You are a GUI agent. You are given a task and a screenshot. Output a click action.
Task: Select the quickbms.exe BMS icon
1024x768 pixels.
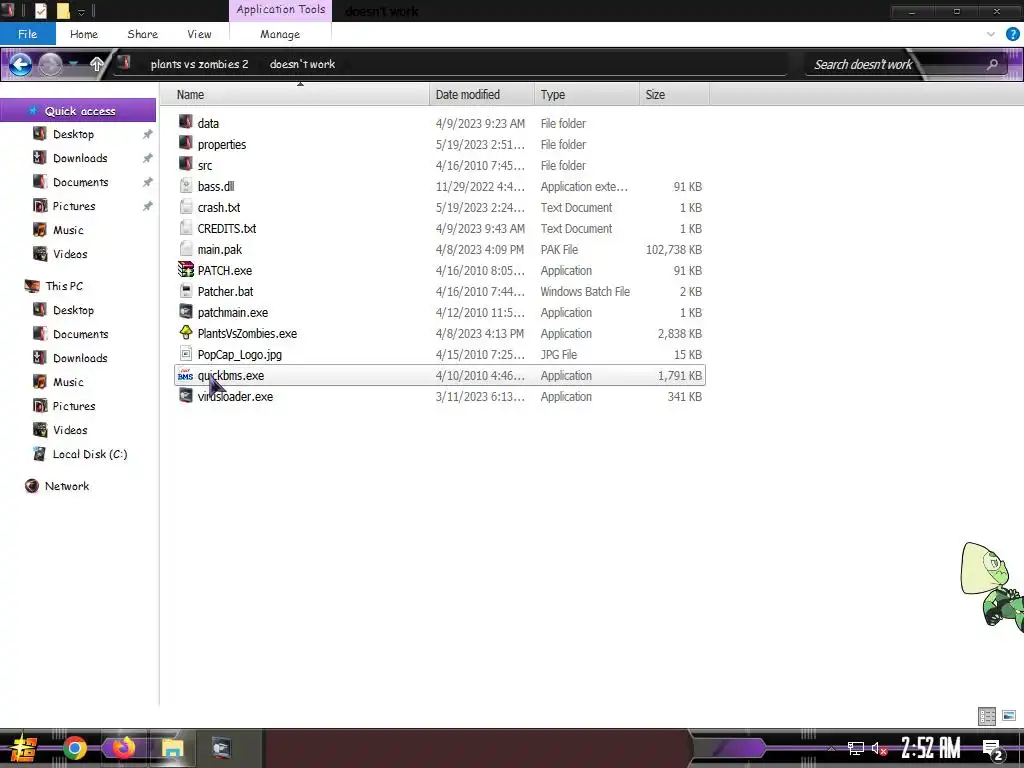(185, 375)
